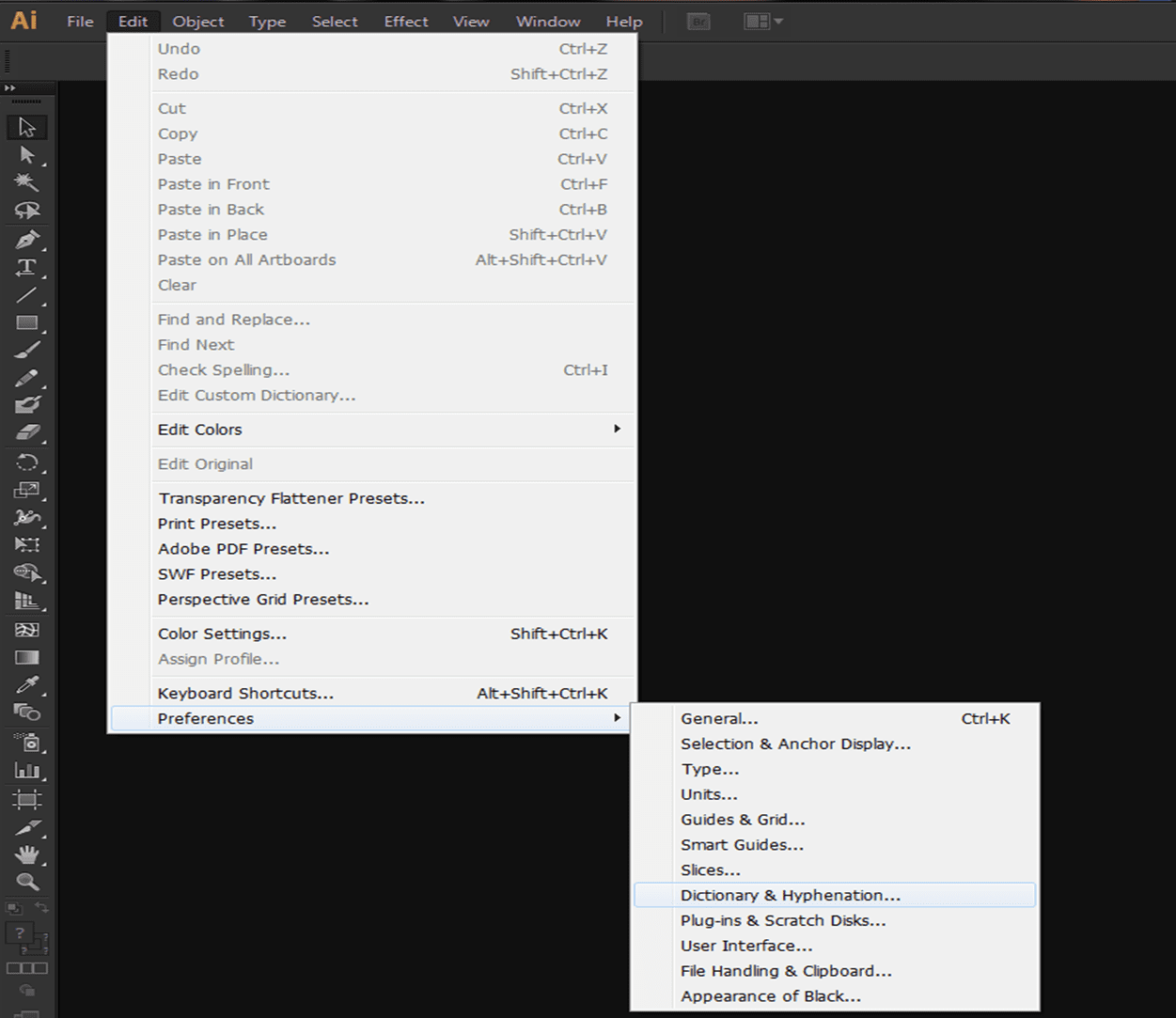This screenshot has height=1018, width=1176.
Task: Open the Type menu
Action: 267,21
